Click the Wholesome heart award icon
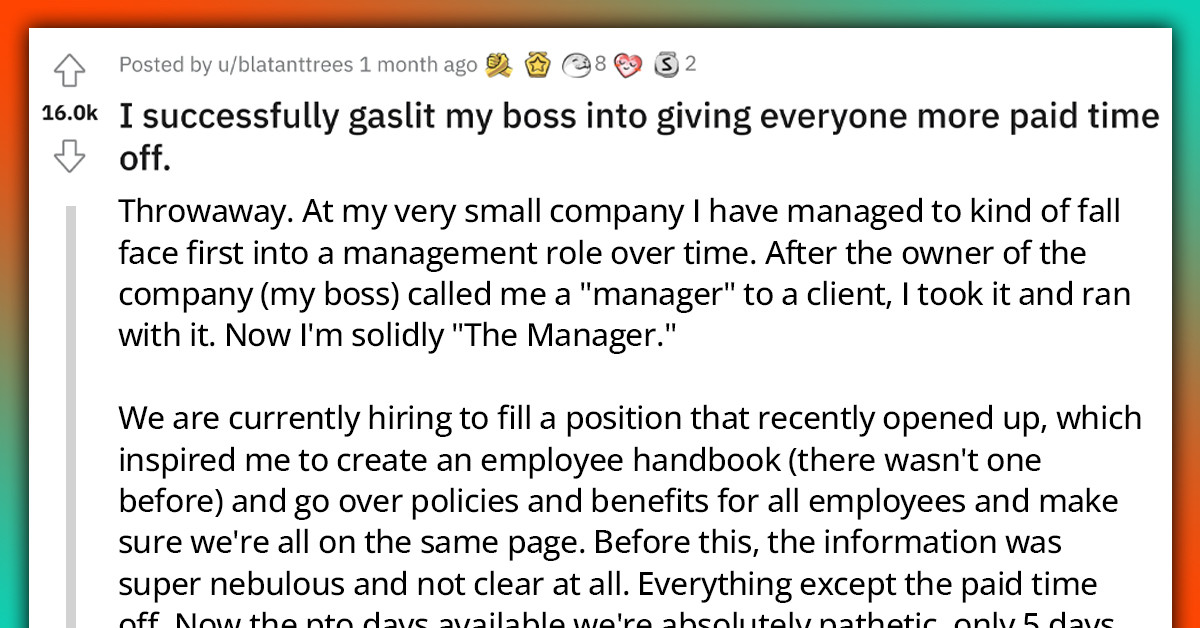 pyautogui.click(x=627, y=64)
